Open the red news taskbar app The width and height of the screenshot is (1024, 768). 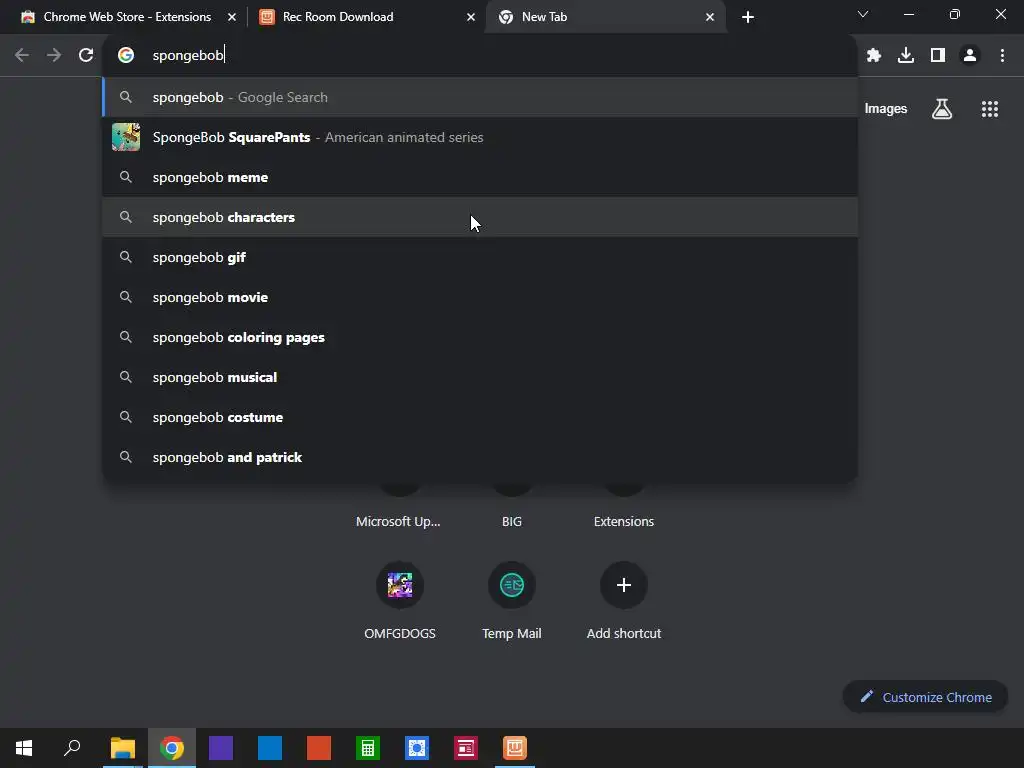click(466, 748)
